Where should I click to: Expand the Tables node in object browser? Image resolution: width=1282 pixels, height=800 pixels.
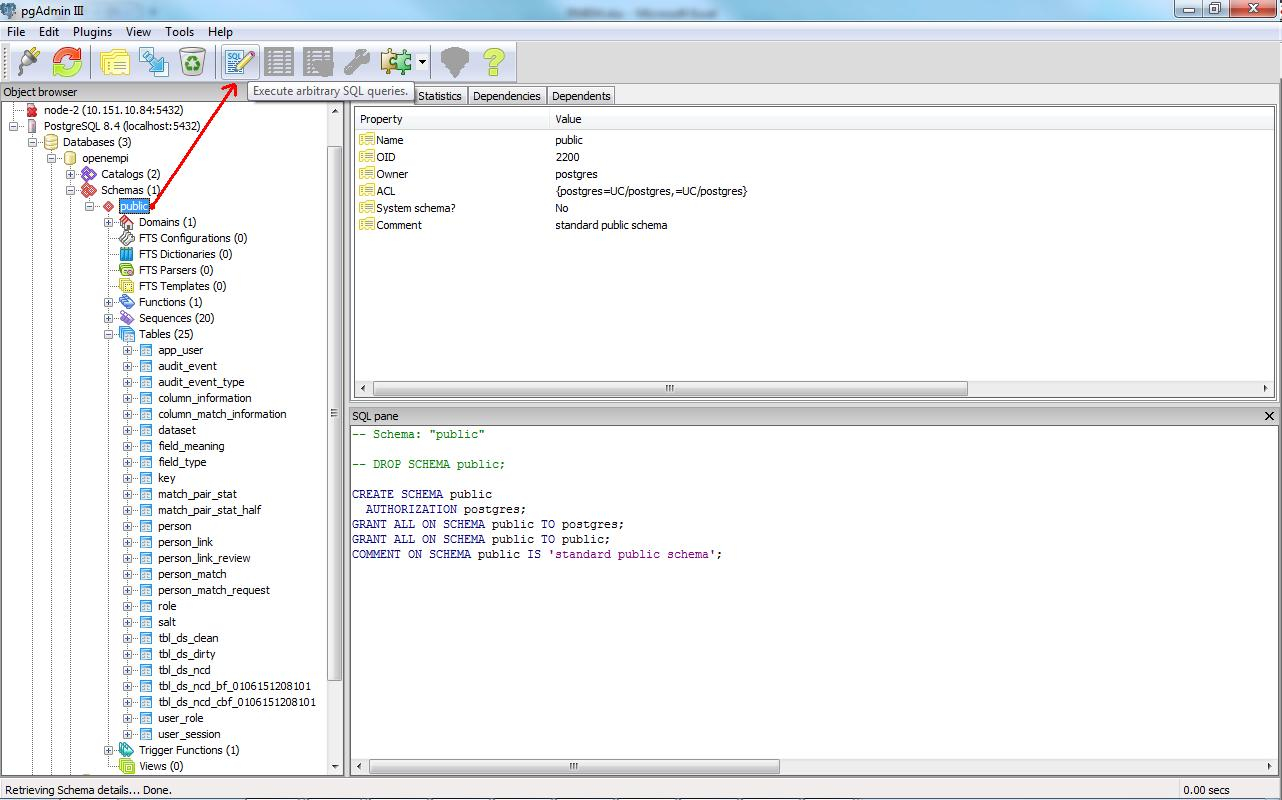tap(109, 334)
